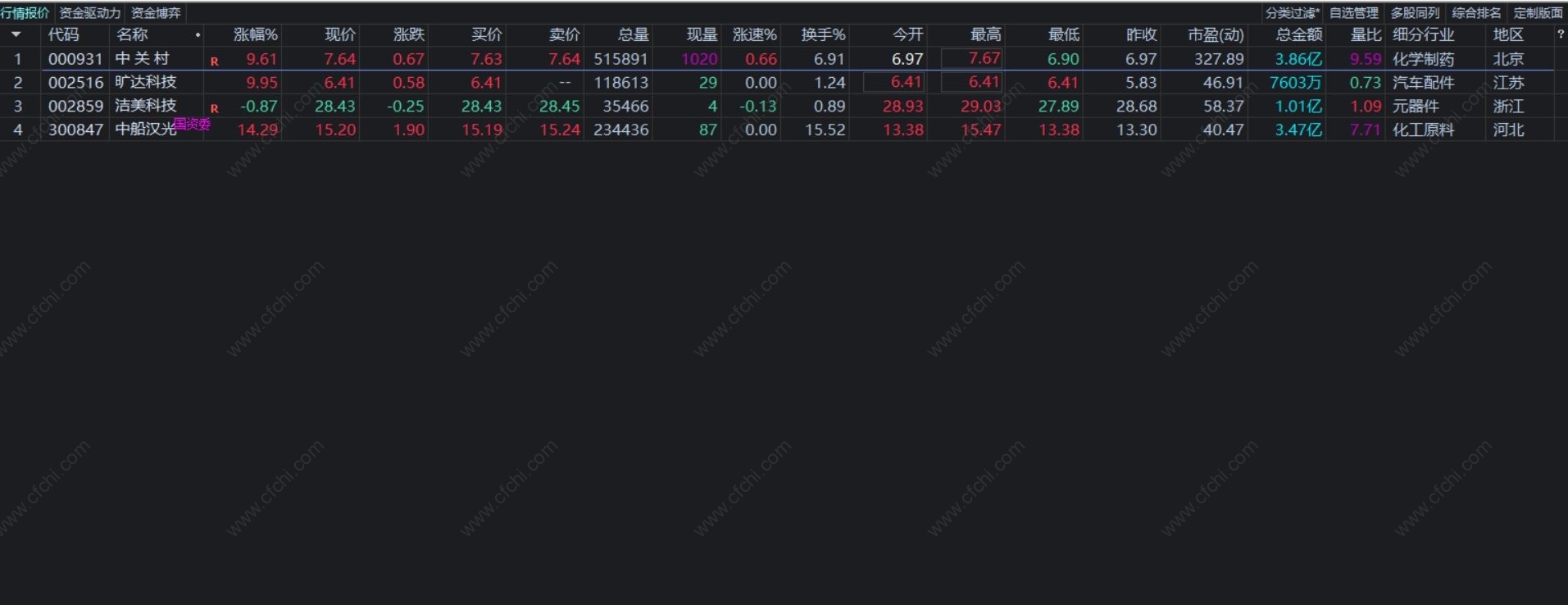Open the 综合排名 ranking view
The height and width of the screenshot is (605, 1568).
1476,13
